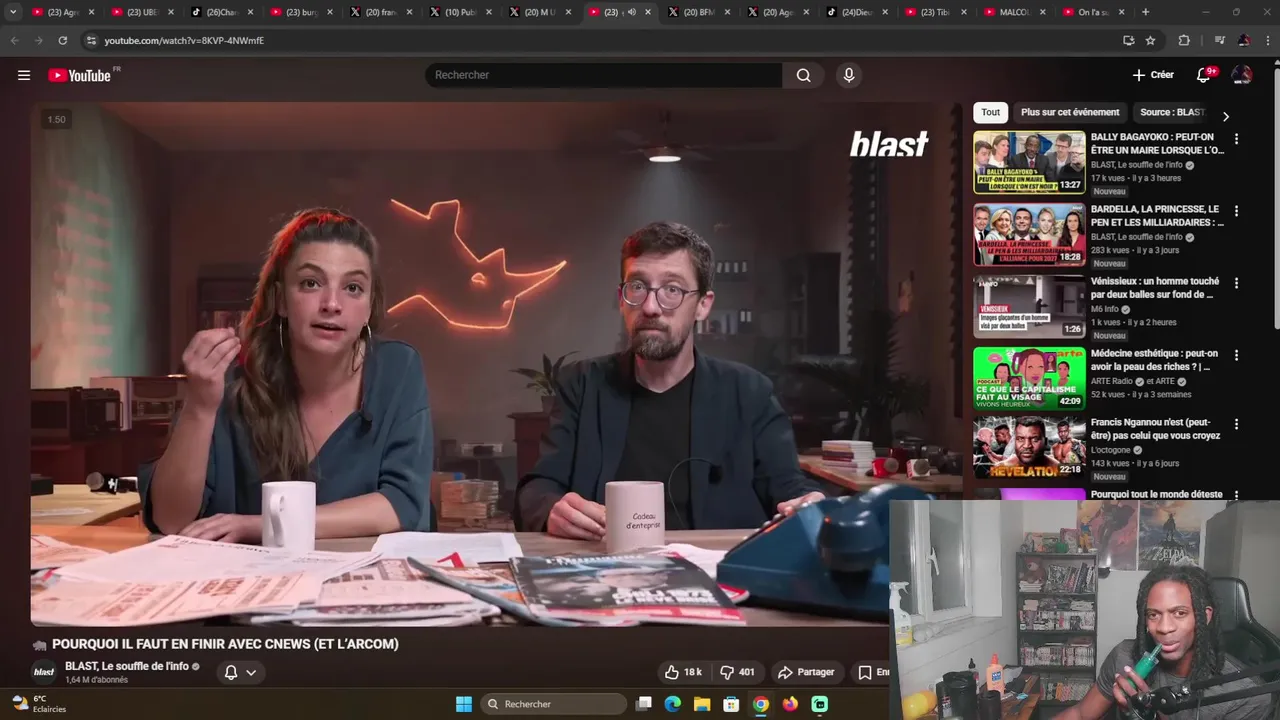
Task: Open ARTE Radio channel name link
Action: point(1112,381)
